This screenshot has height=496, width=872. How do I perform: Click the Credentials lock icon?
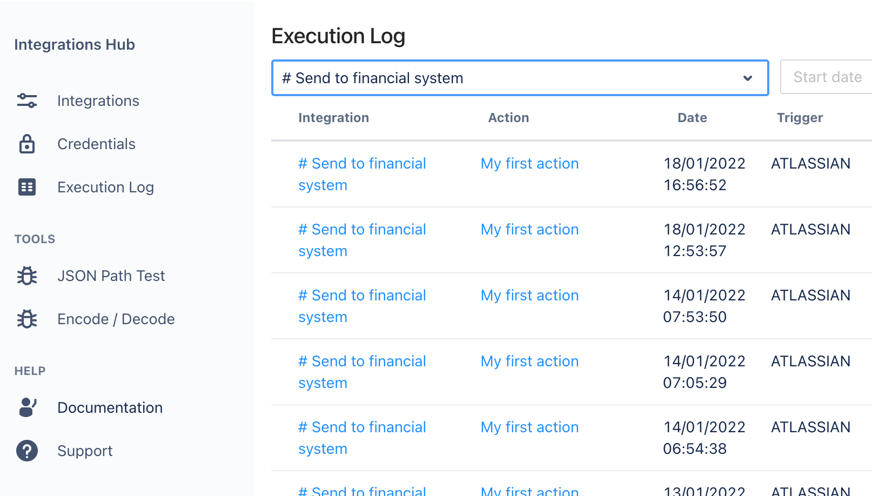tap(27, 144)
